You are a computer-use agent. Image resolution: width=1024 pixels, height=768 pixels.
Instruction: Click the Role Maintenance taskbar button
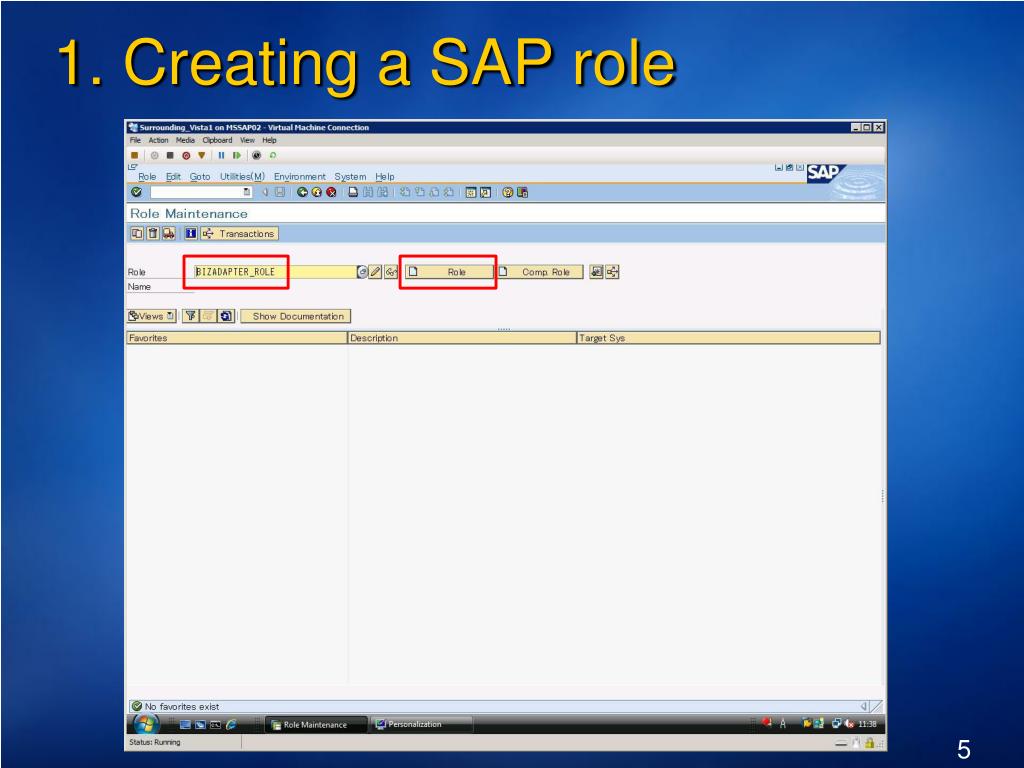click(x=315, y=724)
